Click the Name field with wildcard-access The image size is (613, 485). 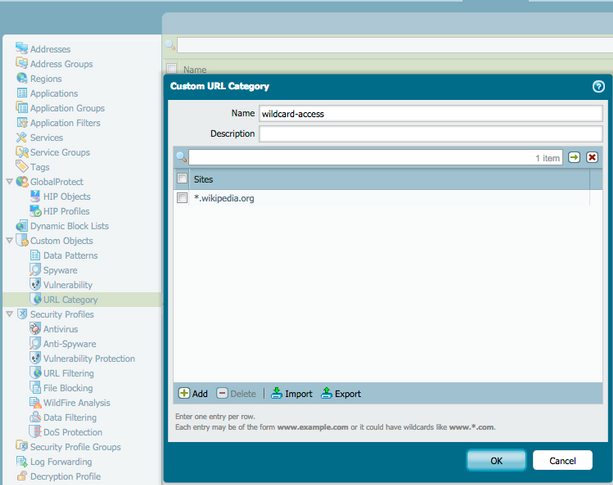tap(430, 114)
